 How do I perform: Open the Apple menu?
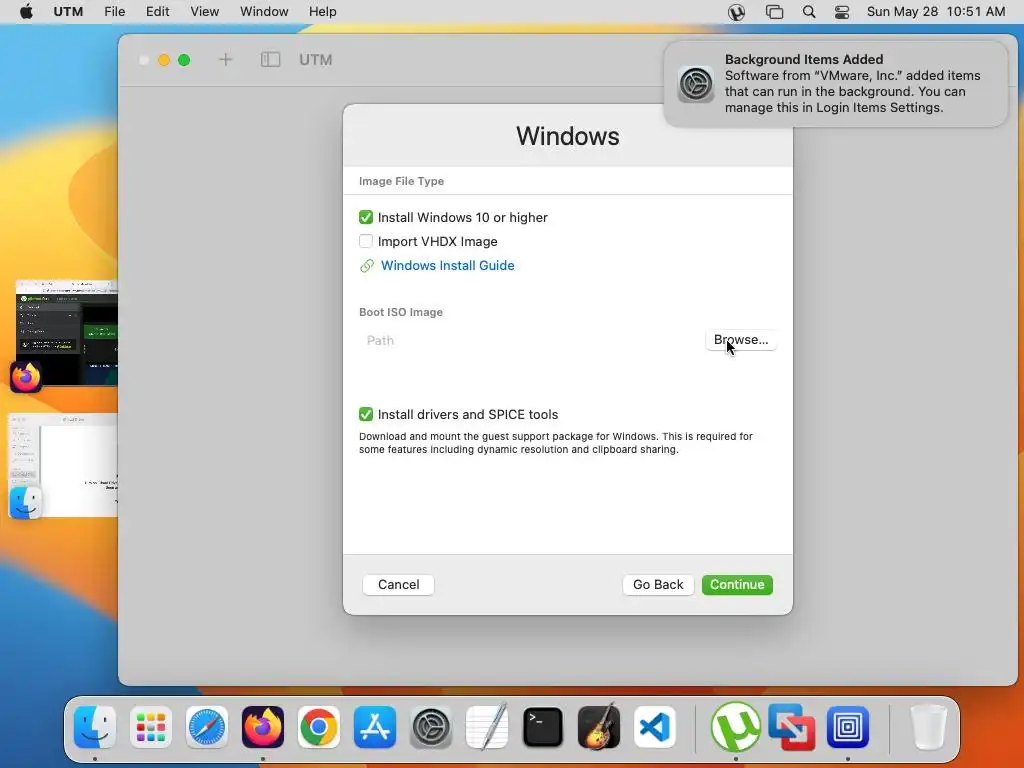pyautogui.click(x=26, y=12)
